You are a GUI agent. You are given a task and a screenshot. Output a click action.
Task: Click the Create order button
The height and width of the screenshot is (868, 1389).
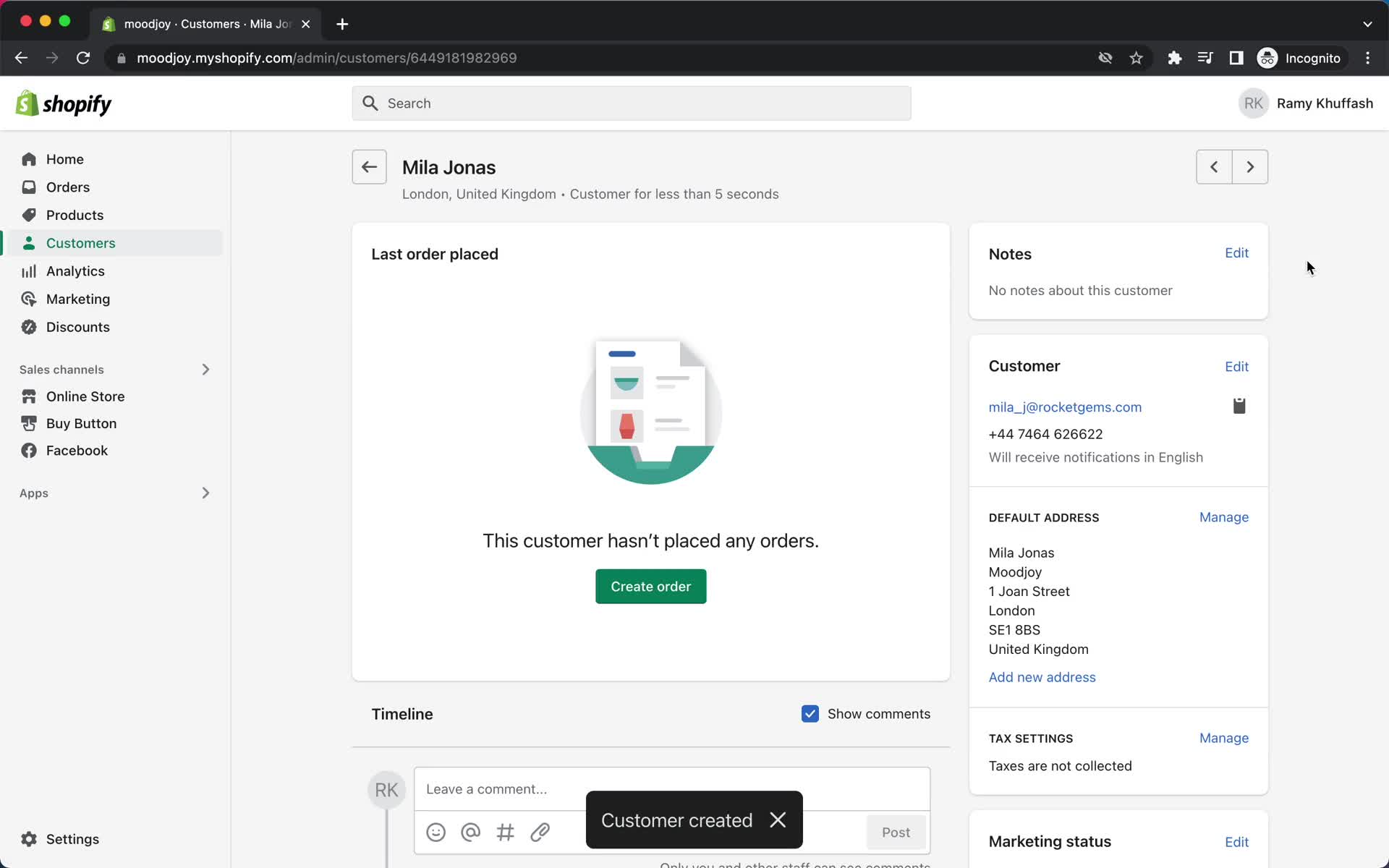(x=650, y=586)
